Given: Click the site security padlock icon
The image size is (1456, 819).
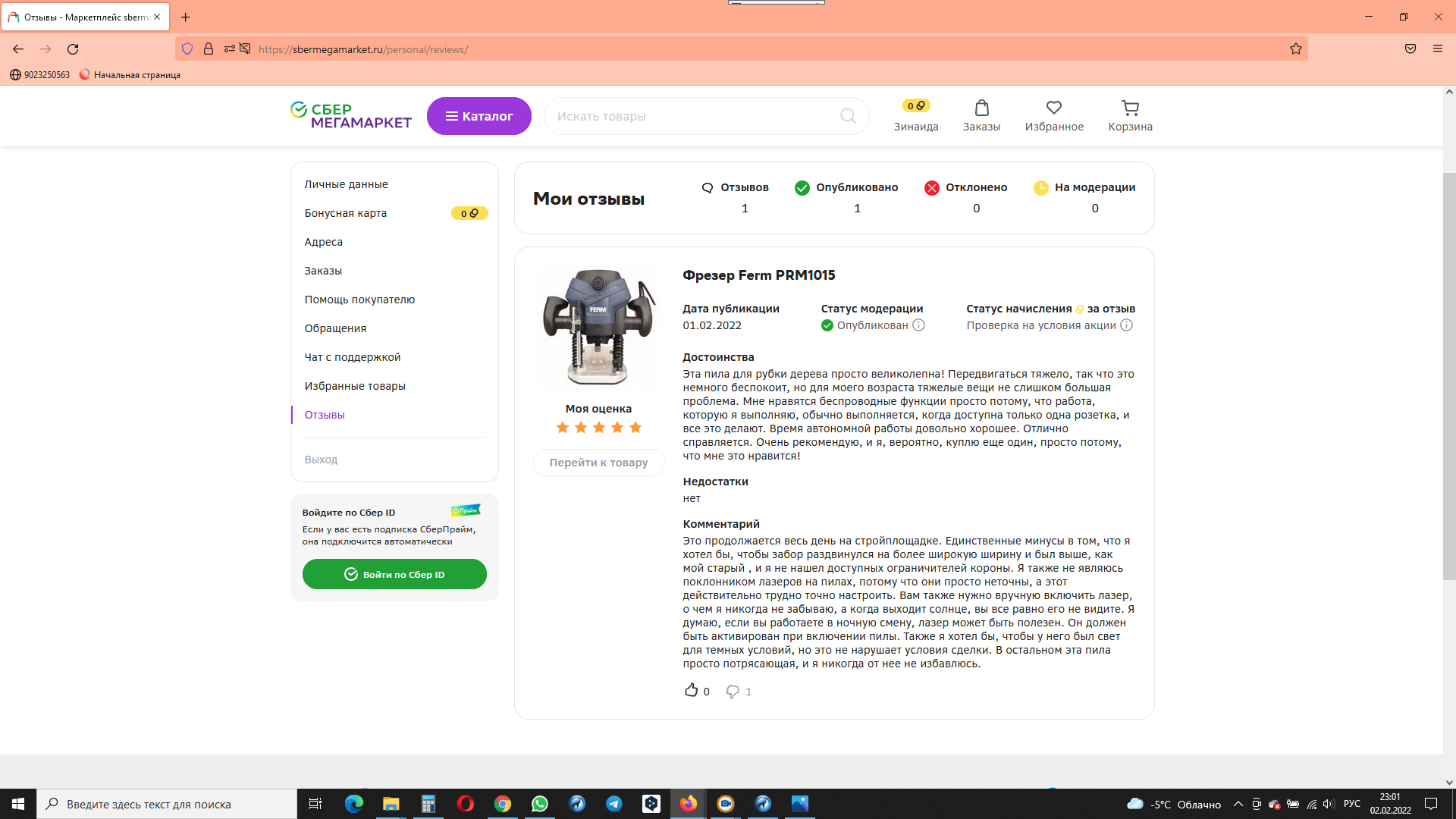Looking at the screenshot, I should tap(209, 49).
